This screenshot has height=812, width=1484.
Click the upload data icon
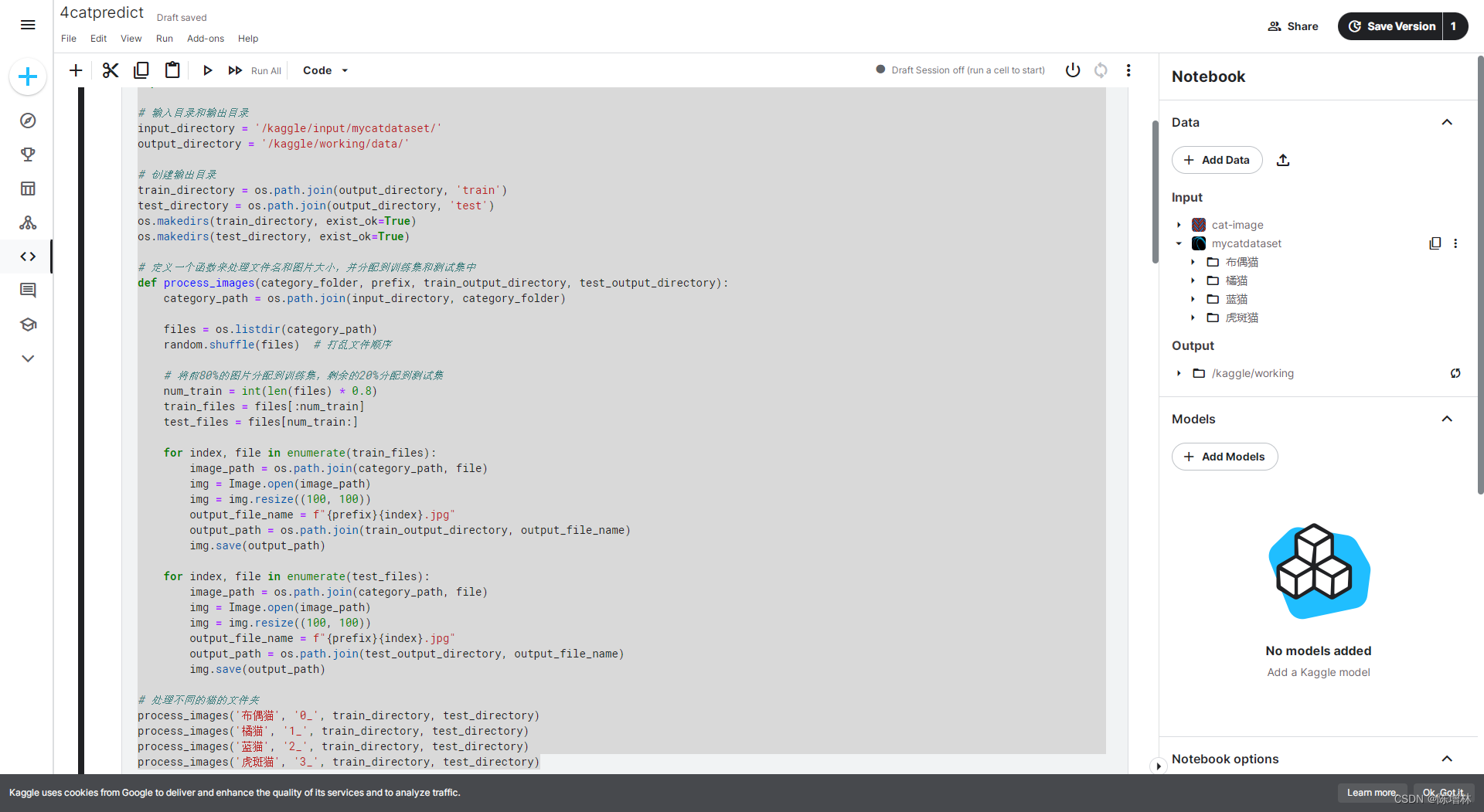point(1283,160)
